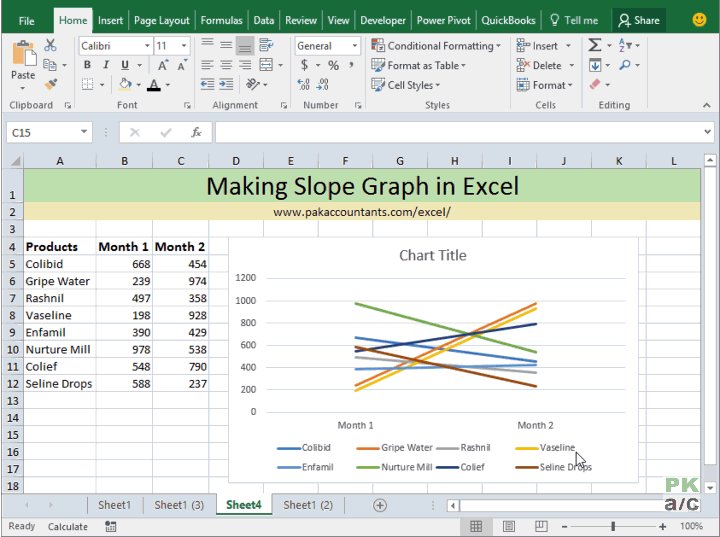Switch to Normal view in status bar
720x537 pixels.
[476, 526]
